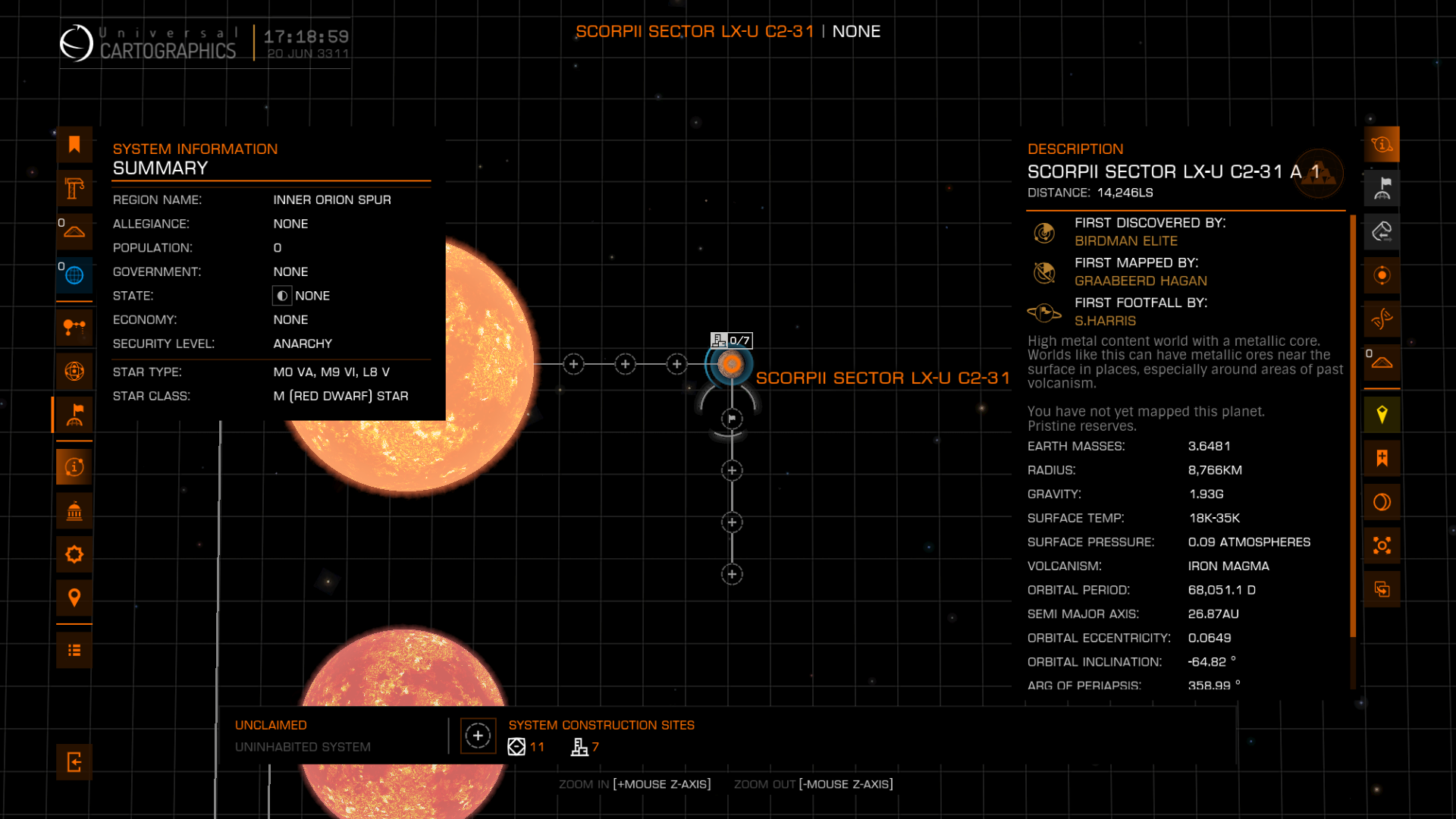Open the list view icon in the left sidebar
The image size is (1456, 819).
74,650
